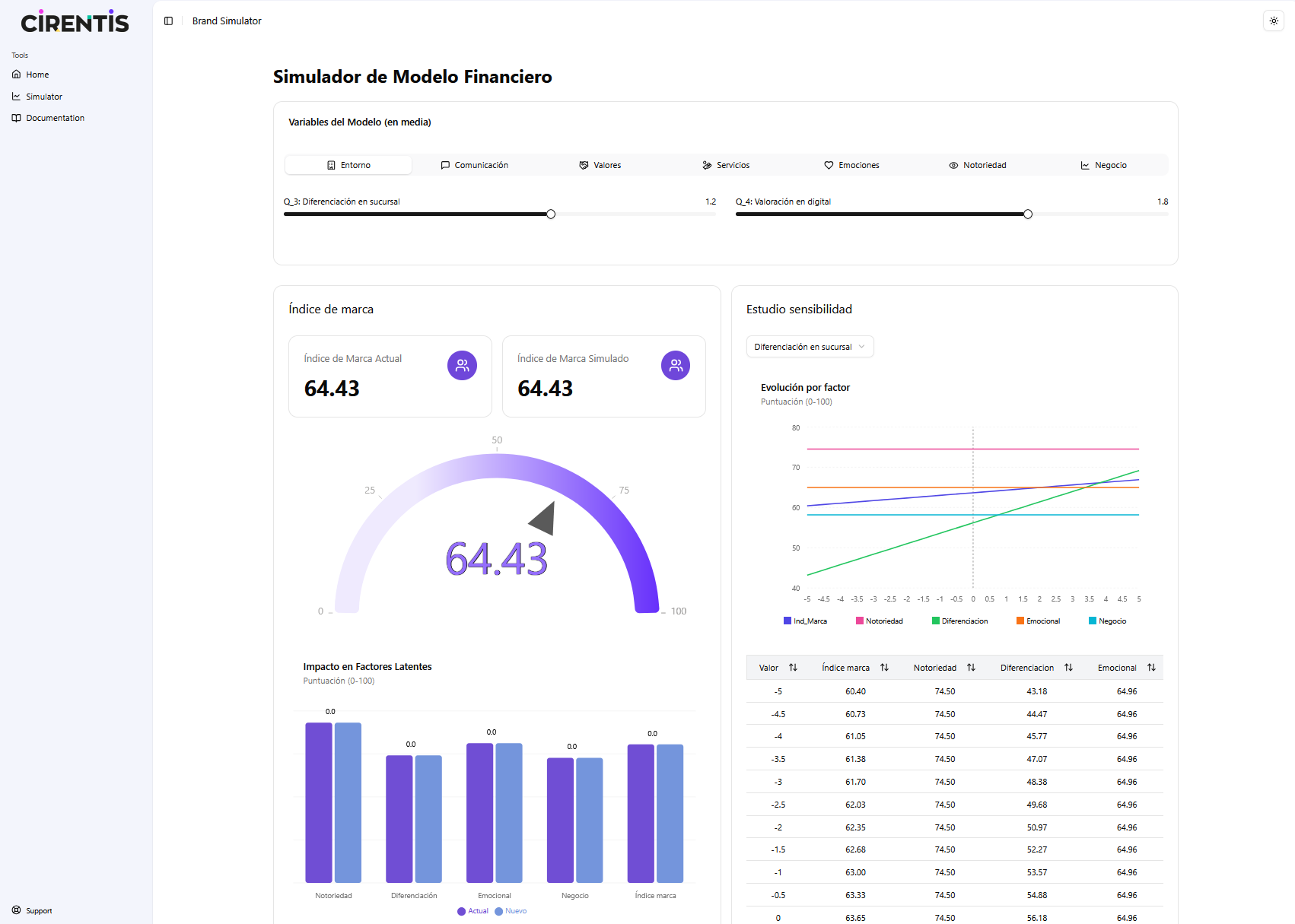
Task: Click the Brand Simulator breadcrumb
Action: pos(227,21)
